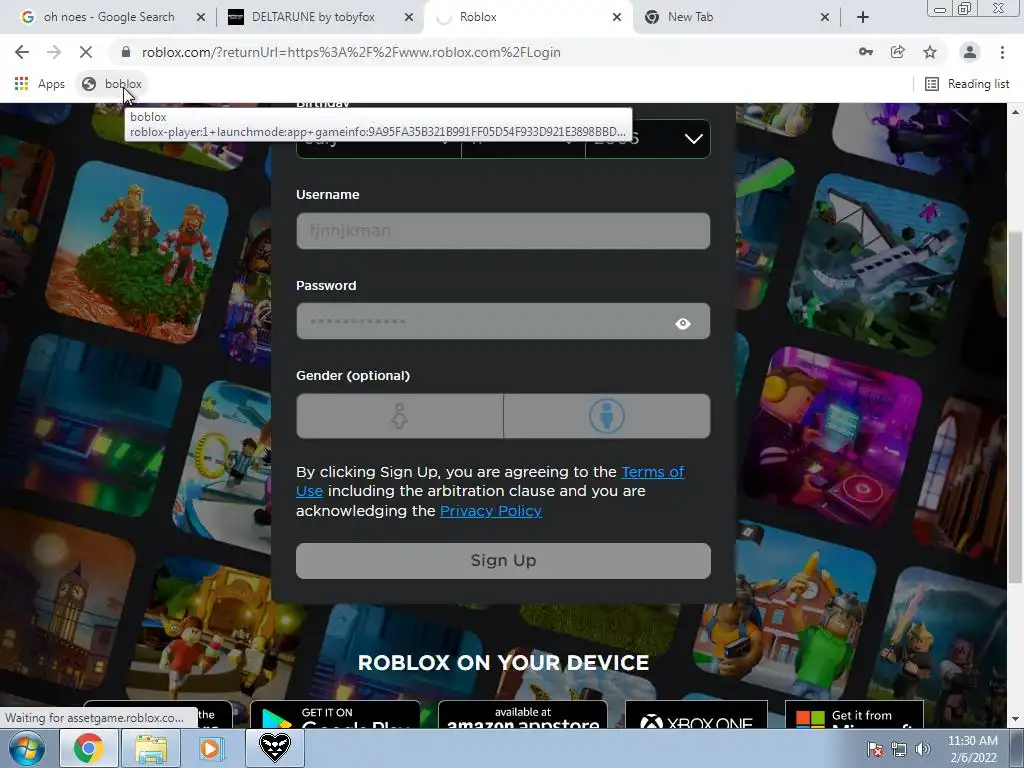Screen dimensions: 1024x768
Task: Open the Microsoft store badge
Action: [854, 715]
